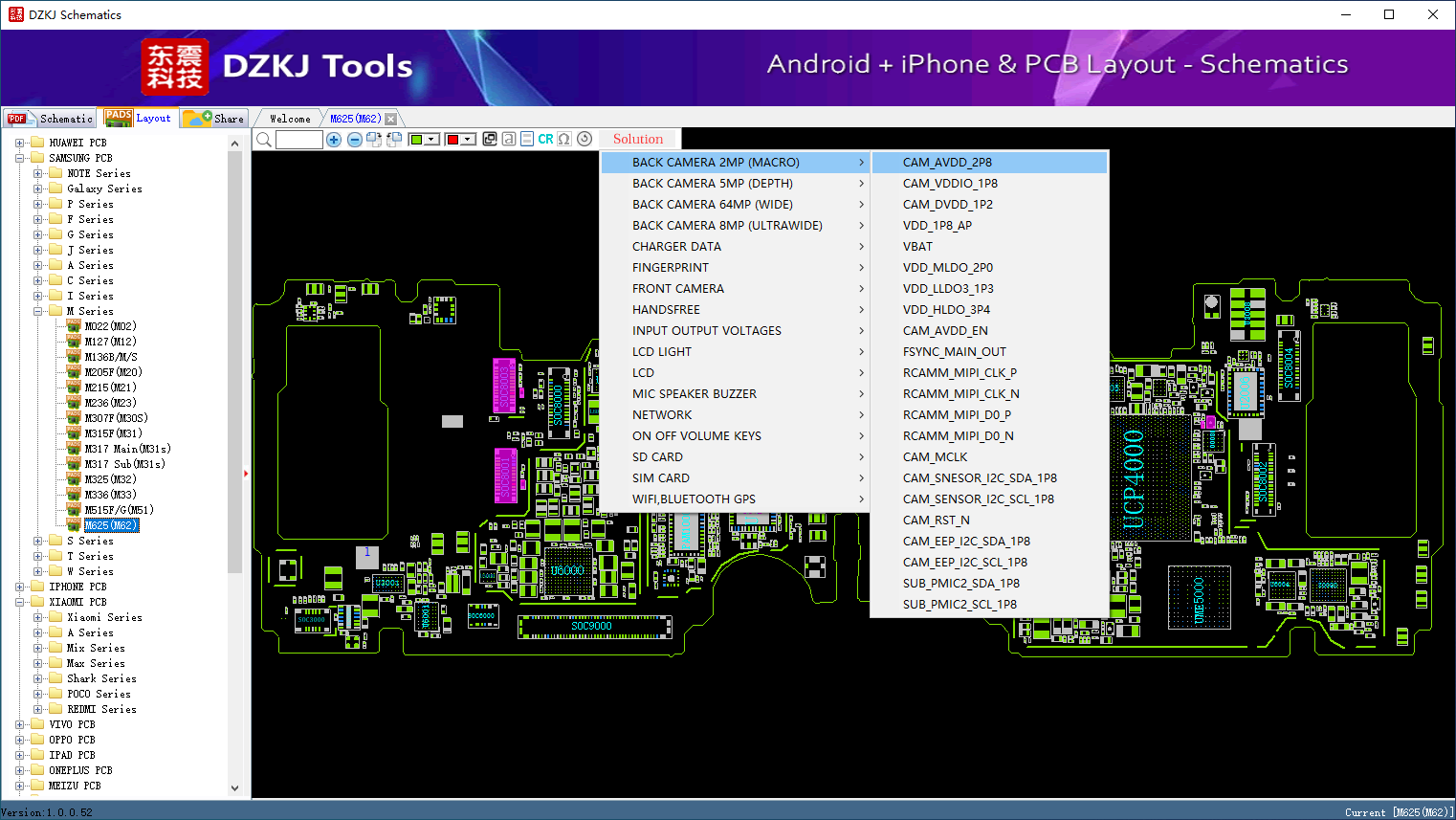The width and height of the screenshot is (1456, 820).
Task: Open the Share tab
Action: click(214, 119)
